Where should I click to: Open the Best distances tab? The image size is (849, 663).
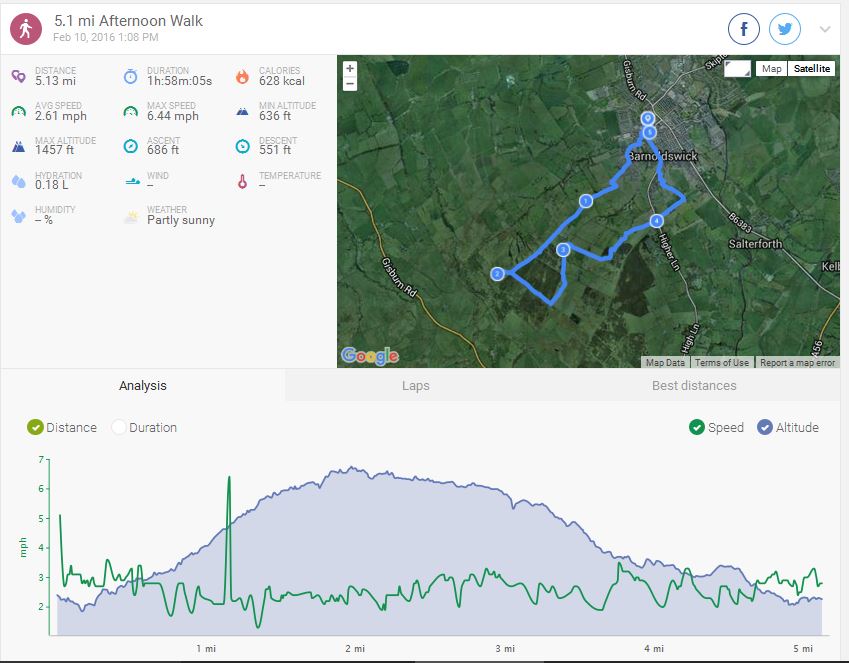click(693, 385)
